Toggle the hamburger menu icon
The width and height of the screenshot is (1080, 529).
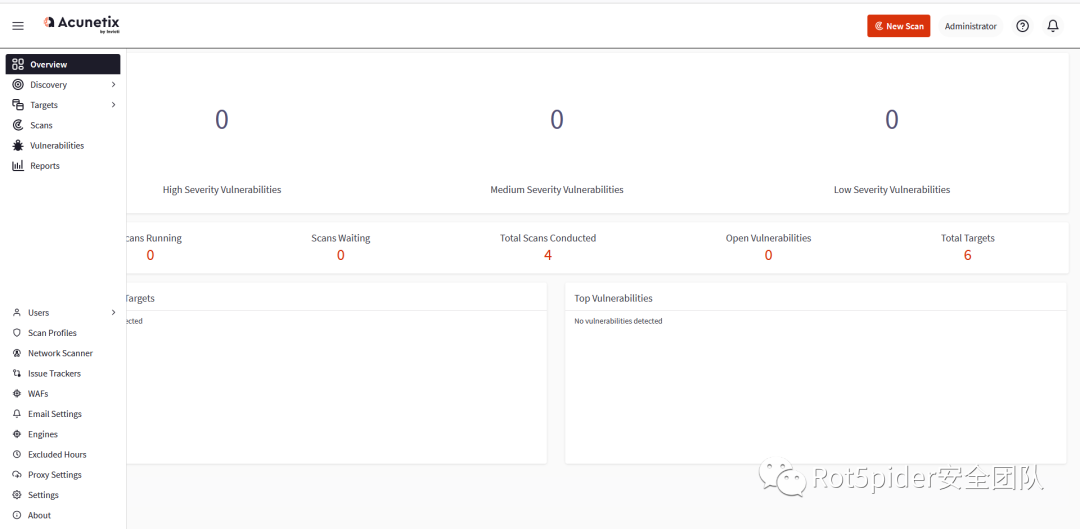click(x=18, y=26)
